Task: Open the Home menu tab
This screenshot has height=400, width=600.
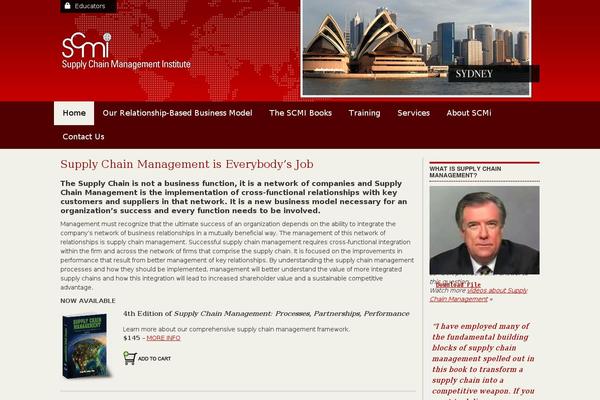Action: pos(74,113)
